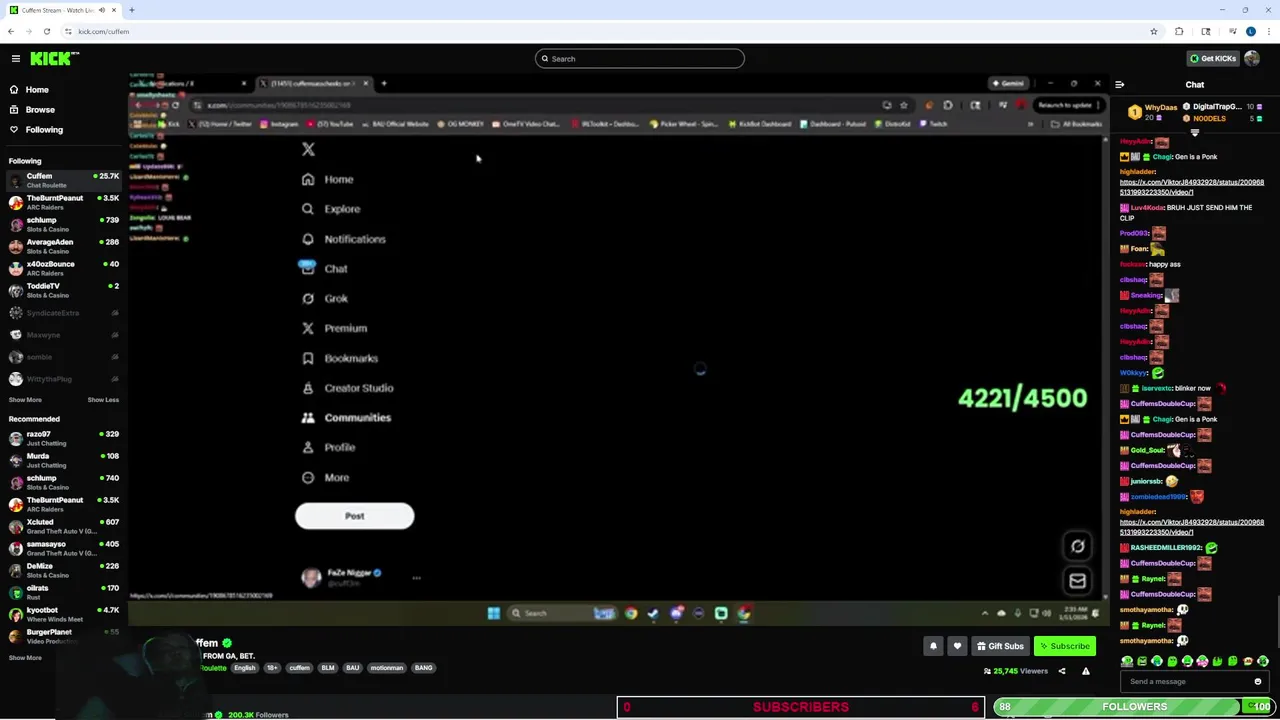1280x720 pixels.
Task: Click the Gift Subs button
Action: 1000,646
